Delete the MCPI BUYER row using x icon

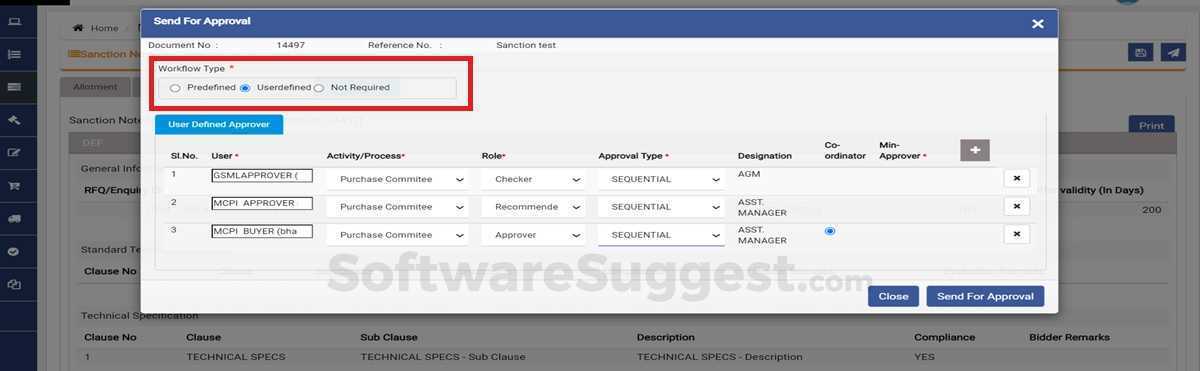tap(1016, 234)
